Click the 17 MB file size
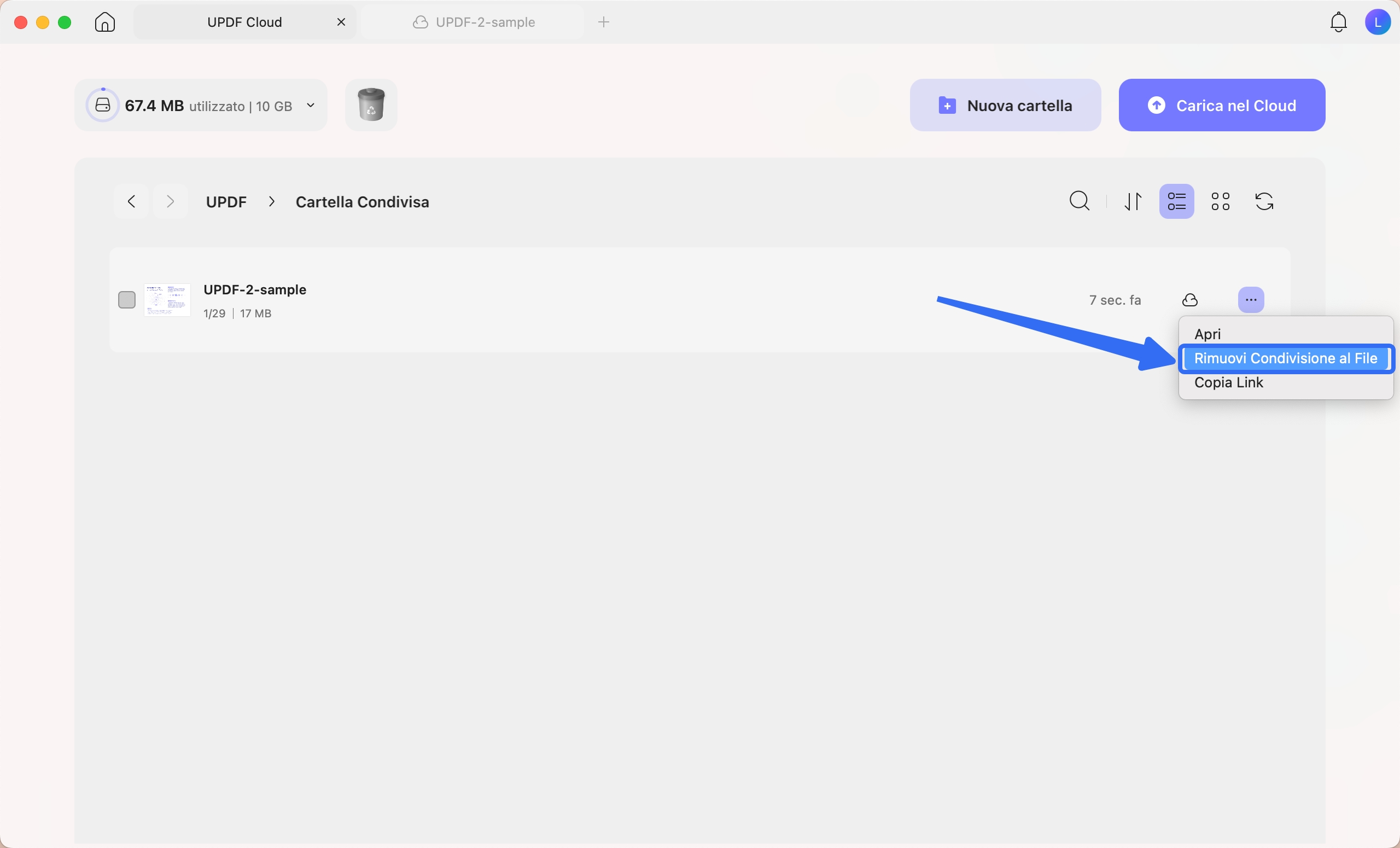 pyautogui.click(x=256, y=313)
